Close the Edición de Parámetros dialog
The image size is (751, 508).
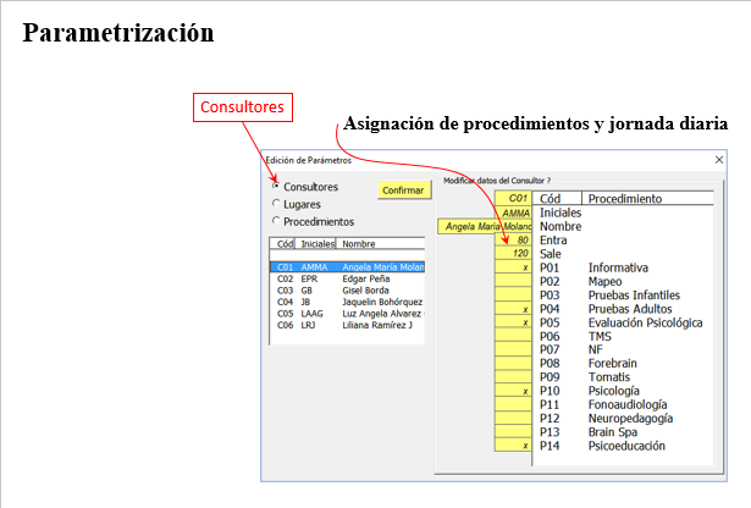(718, 160)
